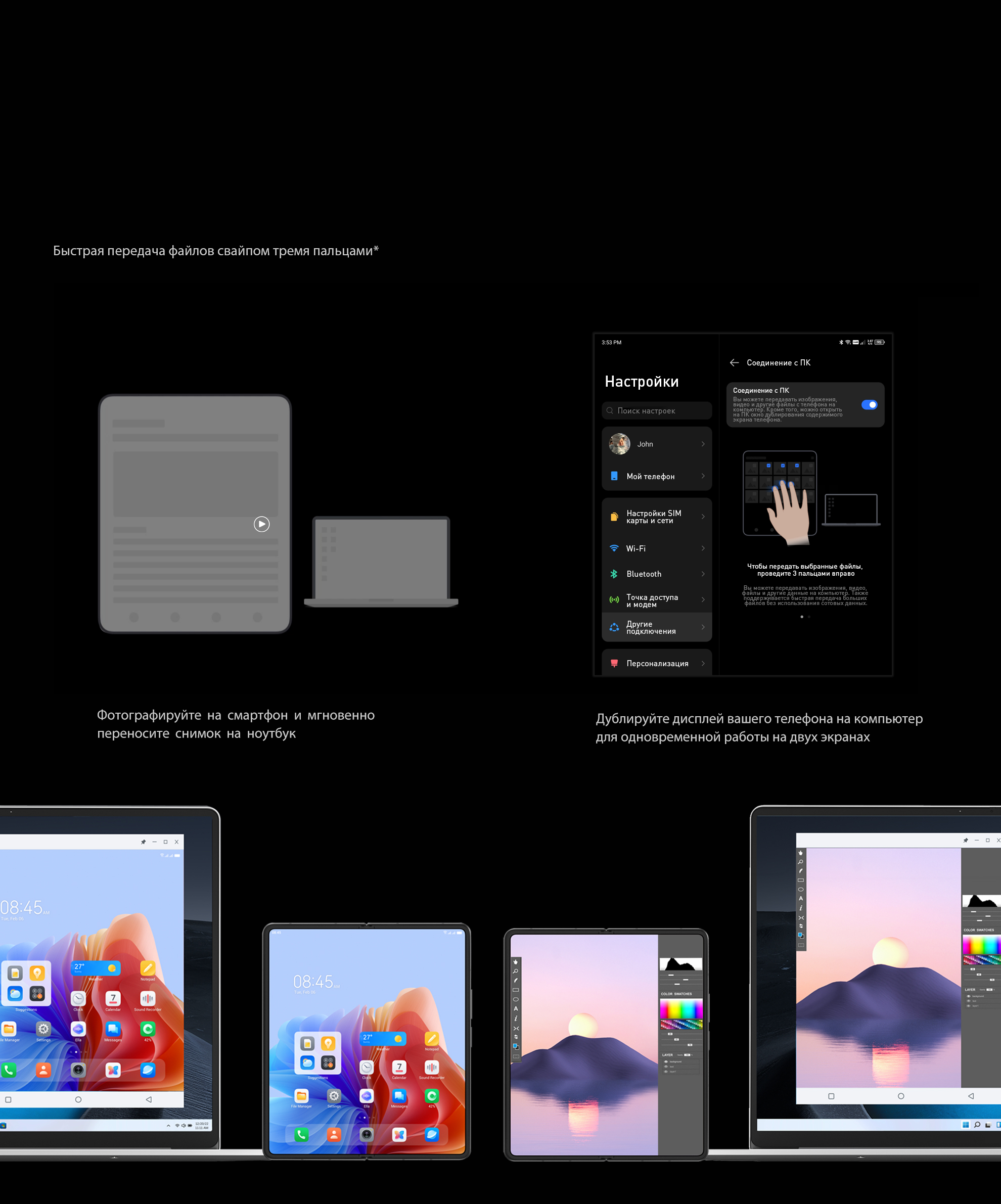Open the Wi-Fi row chevron
The height and width of the screenshot is (1204, 1001).
pos(703,549)
